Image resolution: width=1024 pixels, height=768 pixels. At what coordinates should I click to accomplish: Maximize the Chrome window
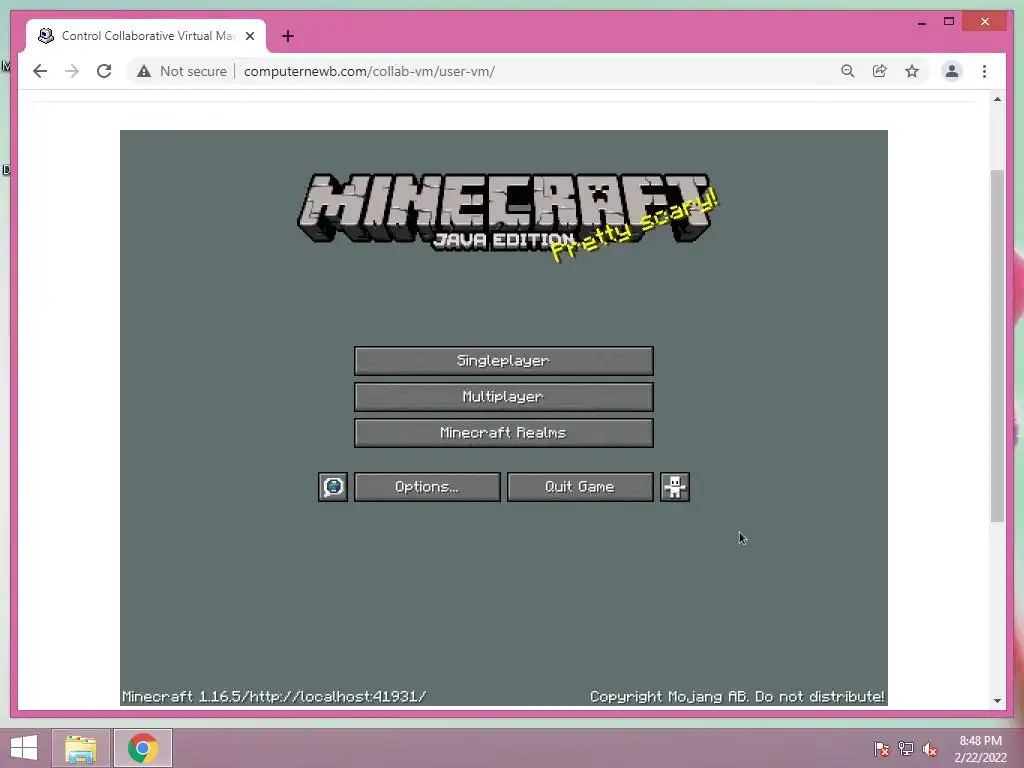[x=949, y=22]
